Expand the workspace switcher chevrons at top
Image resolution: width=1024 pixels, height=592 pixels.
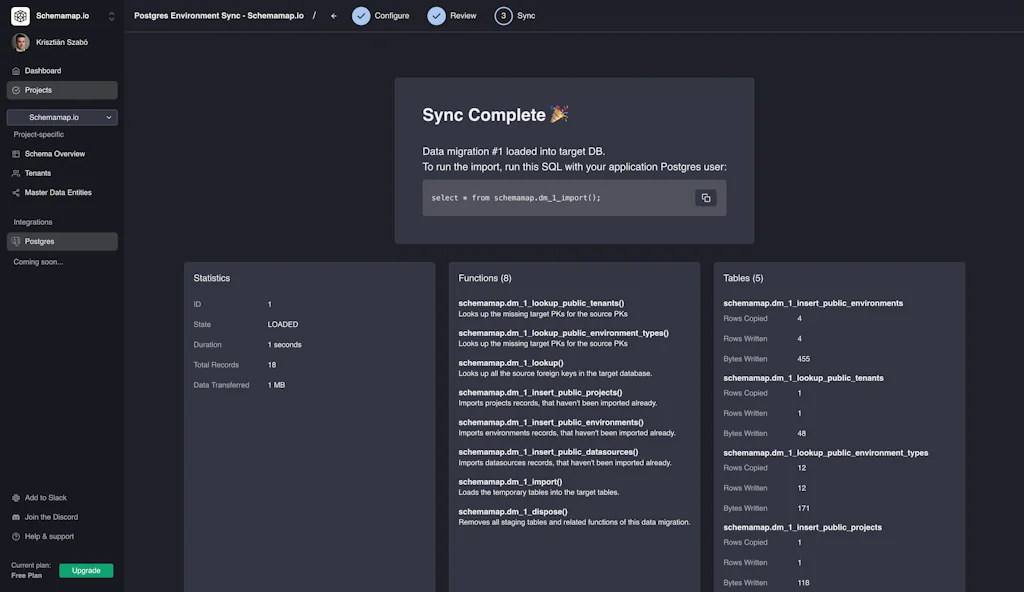pyautogui.click(x=111, y=17)
